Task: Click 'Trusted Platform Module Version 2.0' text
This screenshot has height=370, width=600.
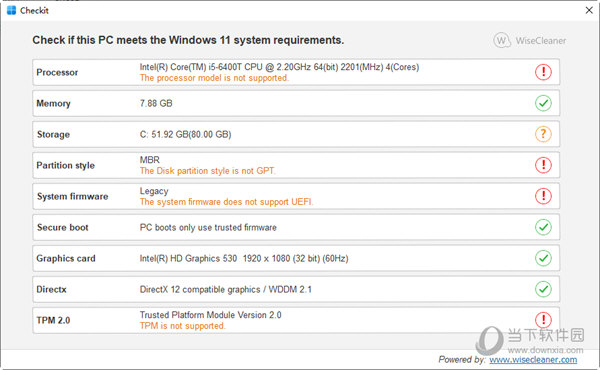Action: tap(210, 315)
